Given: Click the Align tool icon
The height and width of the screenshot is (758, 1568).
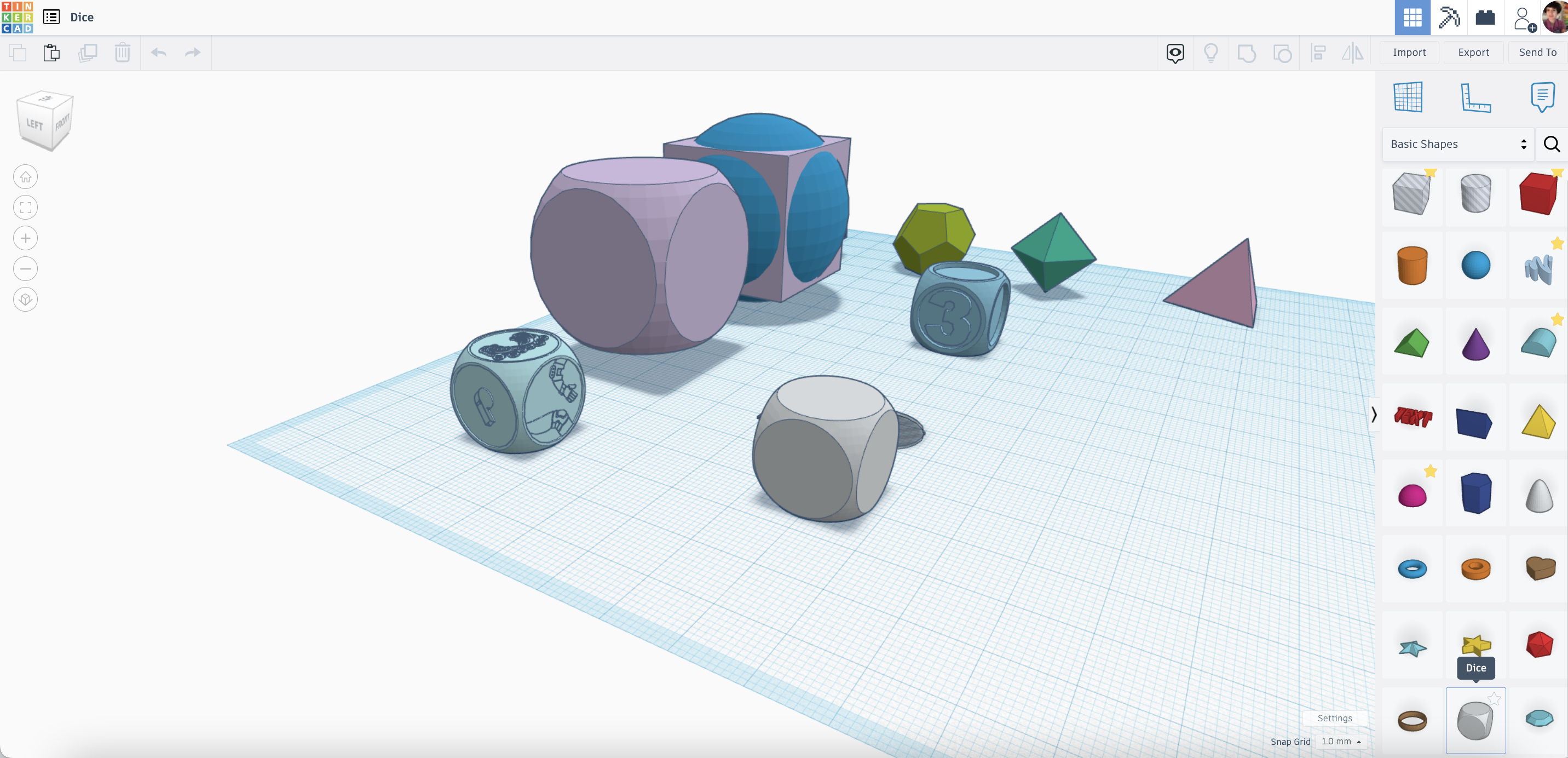Looking at the screenshot, I should (x=1318, y=53).
